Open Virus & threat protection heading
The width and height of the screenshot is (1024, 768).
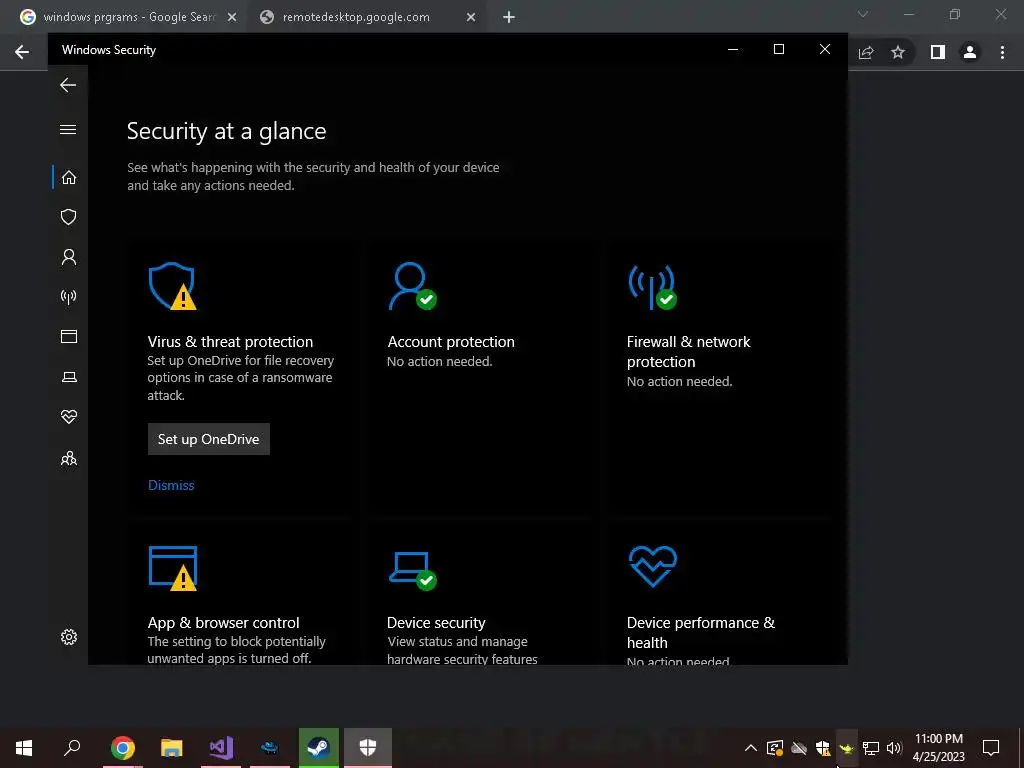(x=230, y=342)
